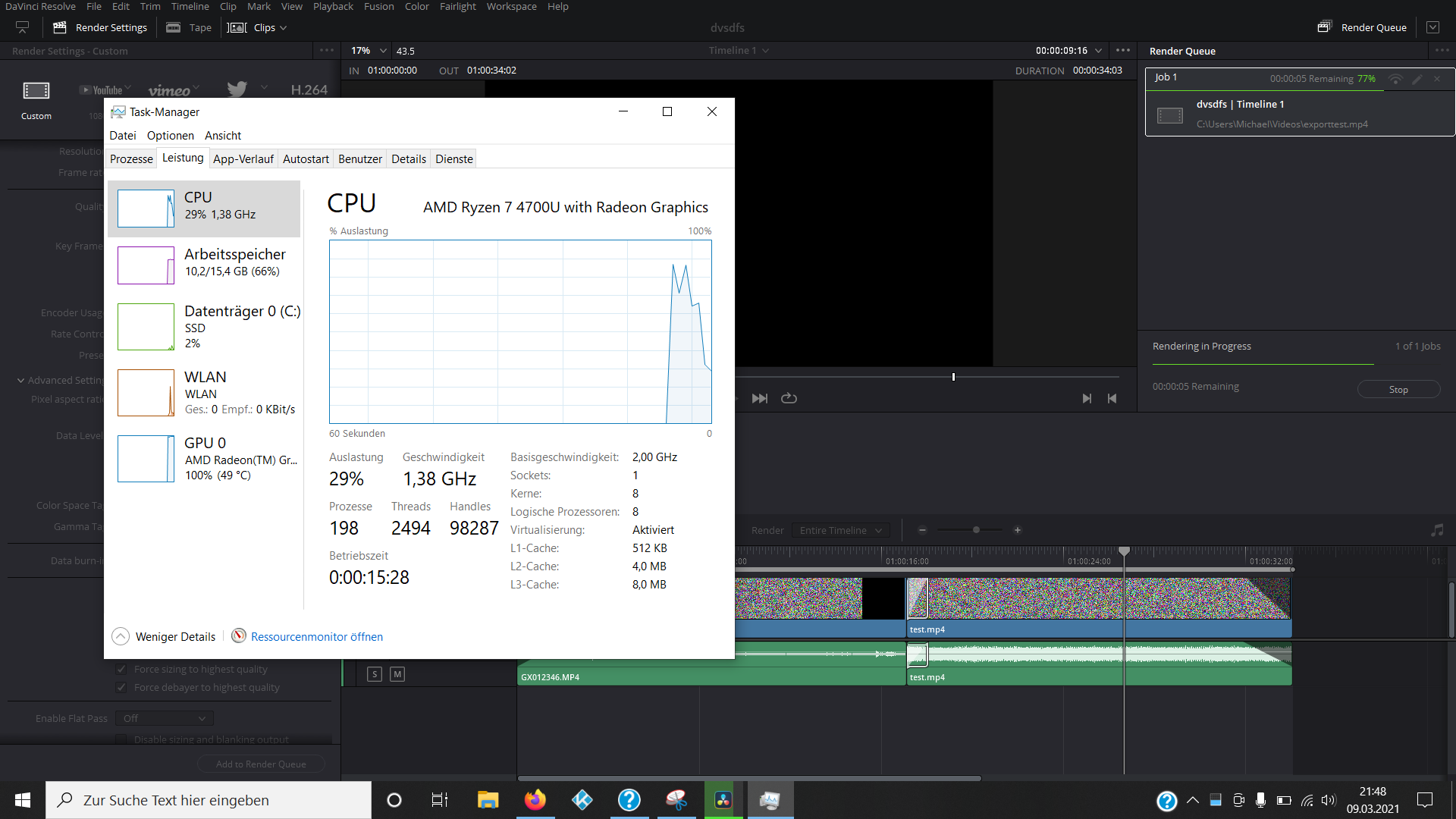Switch to Autostart tab in Task-Manager
This screenshot has height=819, width=1456.
(x=306, y=158)
